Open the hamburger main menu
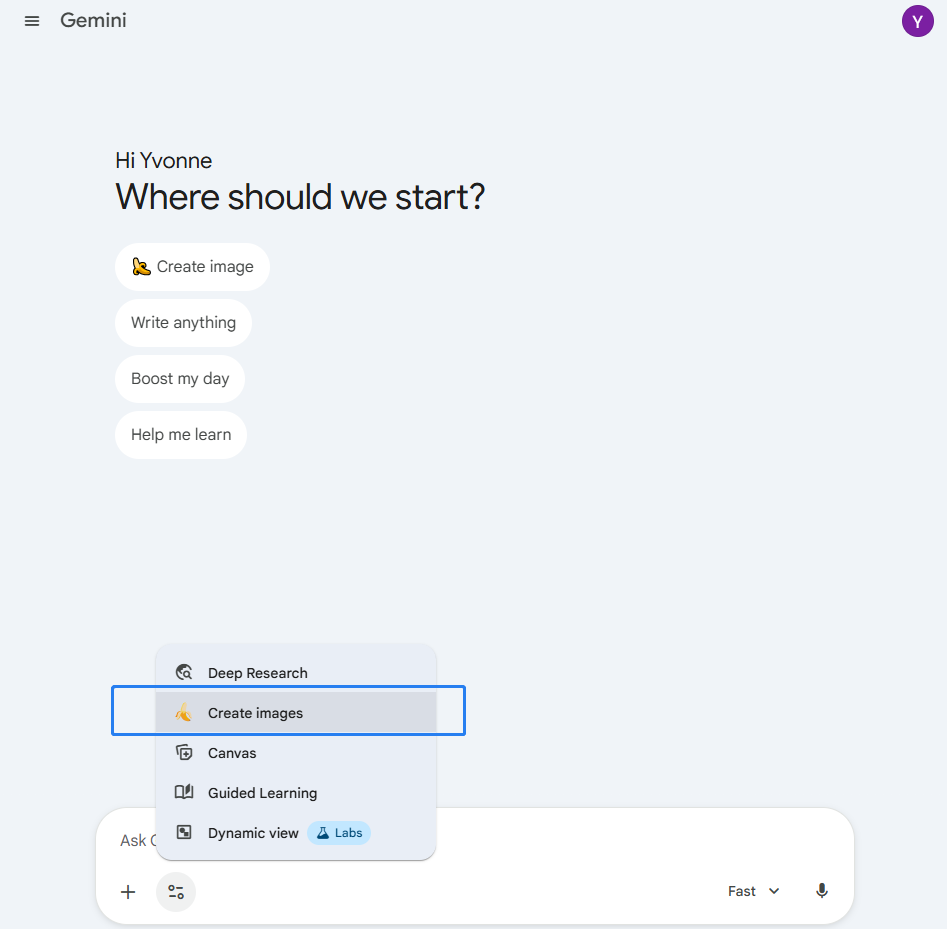Image resolution: width=947 pixels, height=929 pixels. coord(32,21)
